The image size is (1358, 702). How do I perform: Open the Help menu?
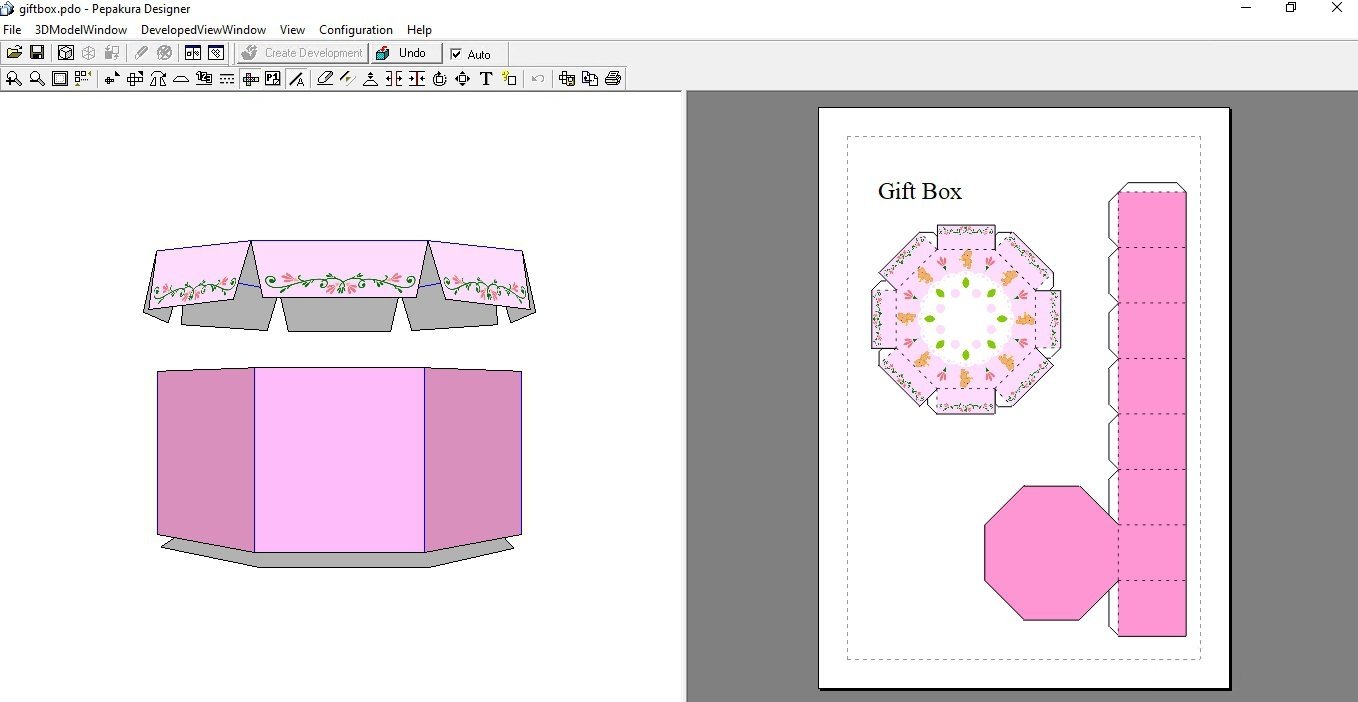click(420, 30)
